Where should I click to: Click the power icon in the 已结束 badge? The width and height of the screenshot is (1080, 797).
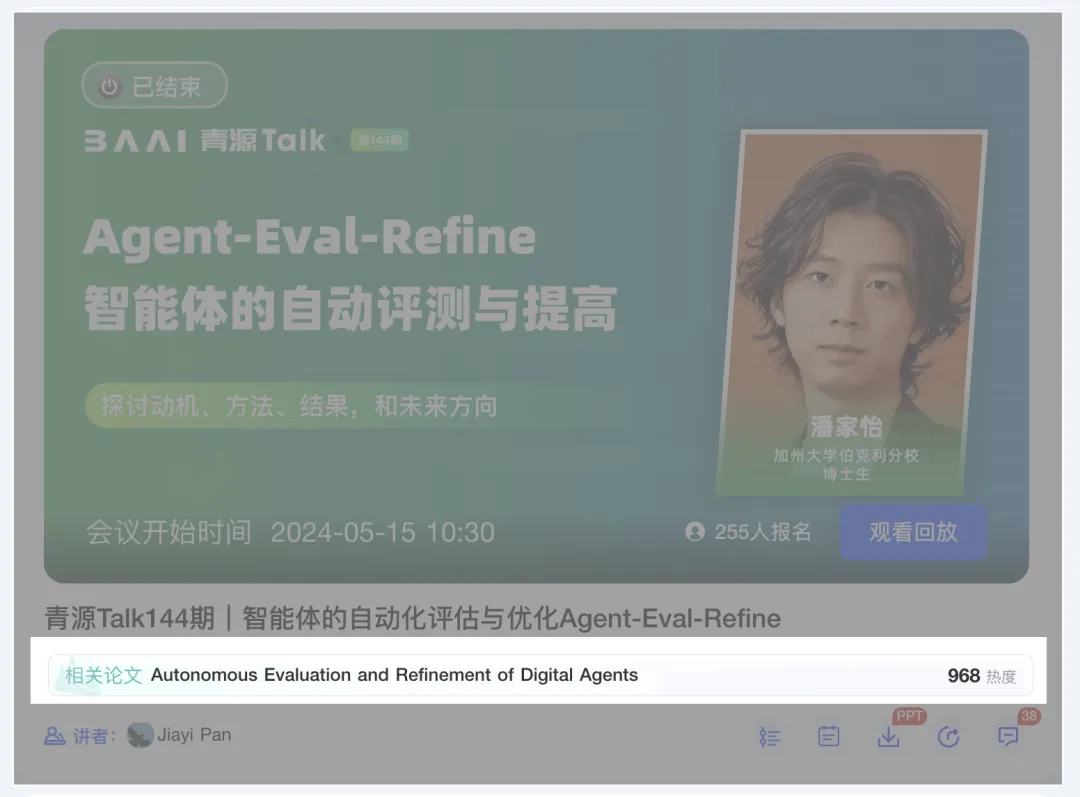108,87
